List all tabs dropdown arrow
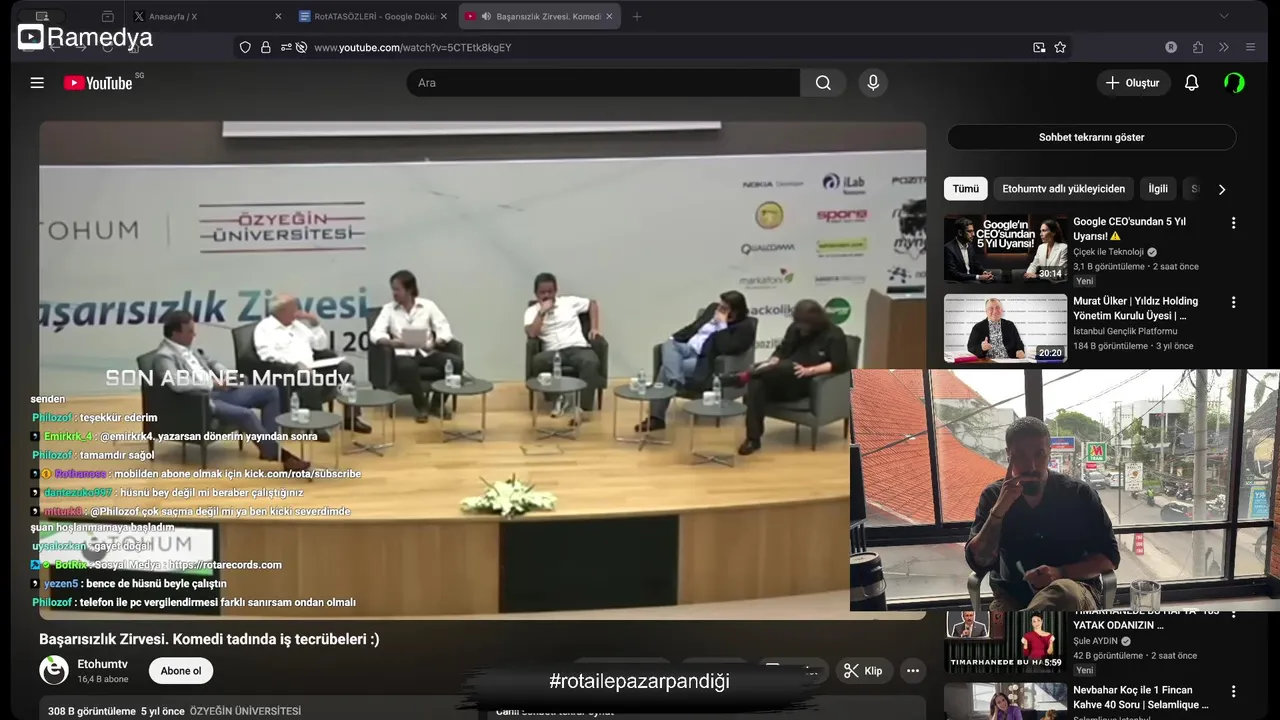This screenshot has width=1280, height=720. coord(1223,16)
